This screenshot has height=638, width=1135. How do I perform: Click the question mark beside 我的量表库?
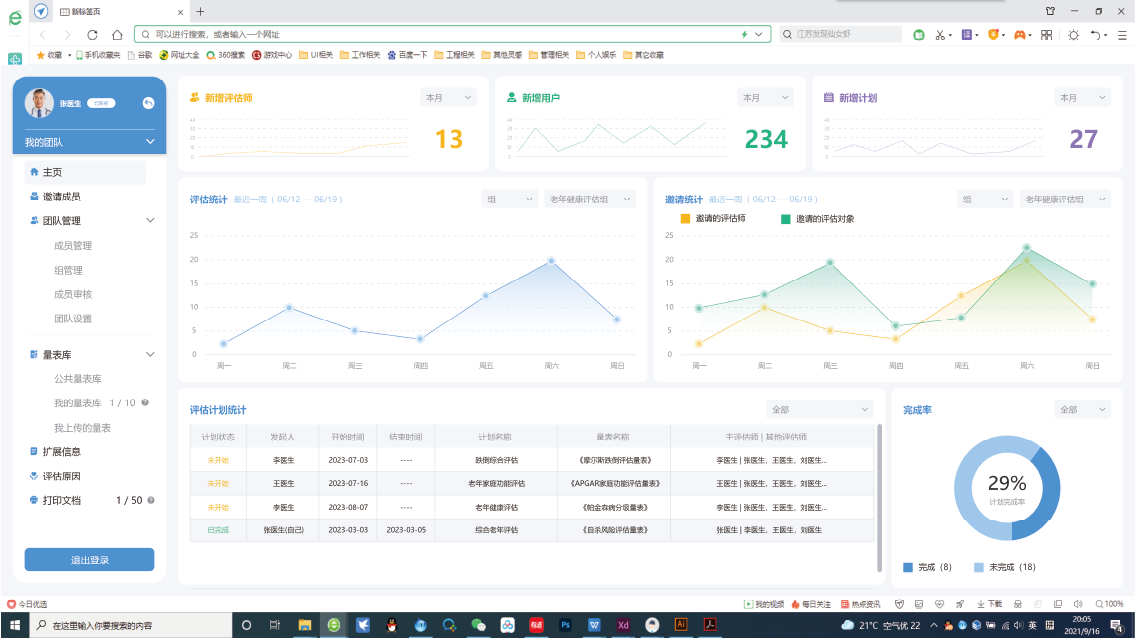[146, 403]
